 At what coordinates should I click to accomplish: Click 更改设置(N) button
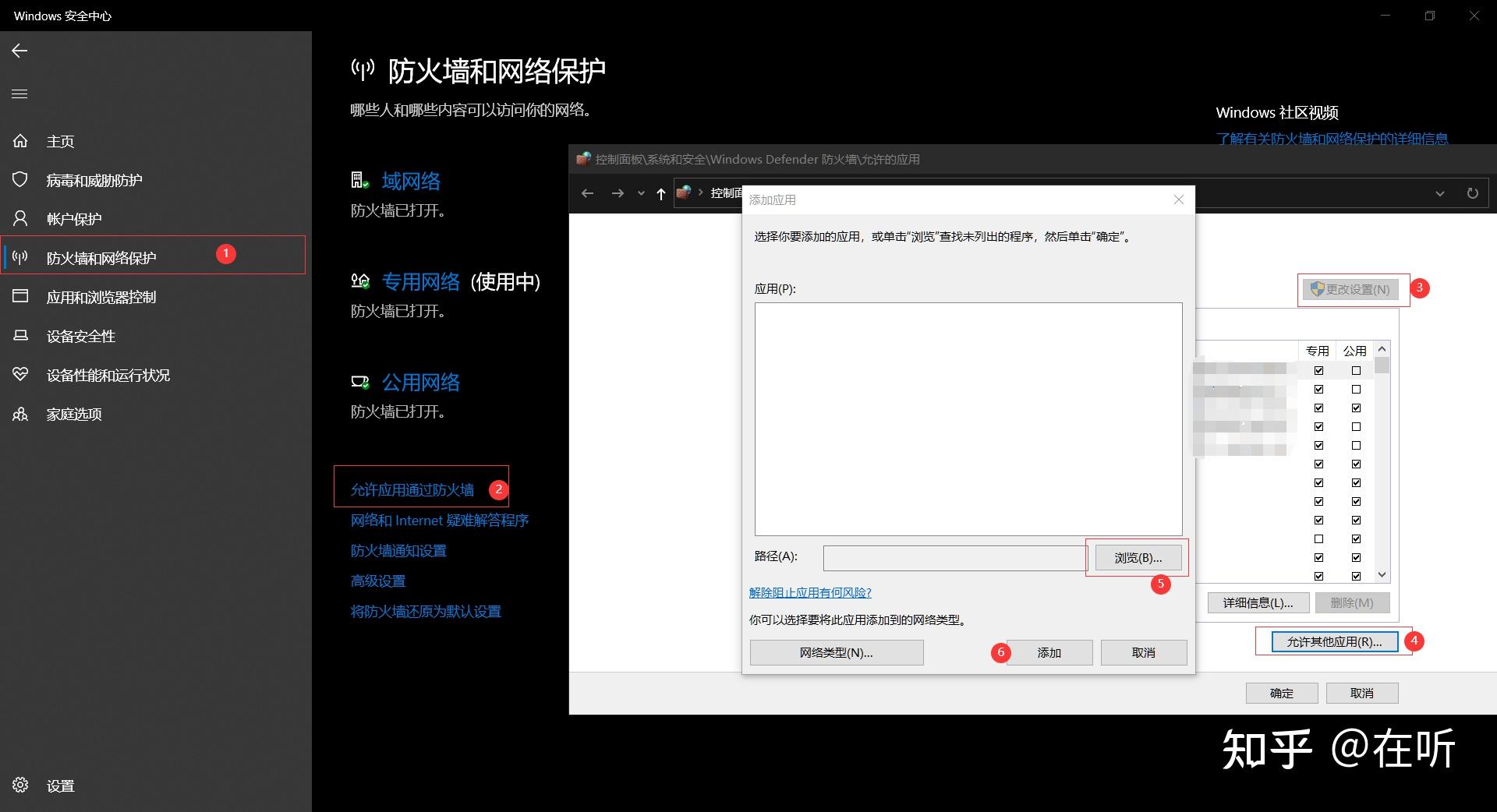point(1350,289)
